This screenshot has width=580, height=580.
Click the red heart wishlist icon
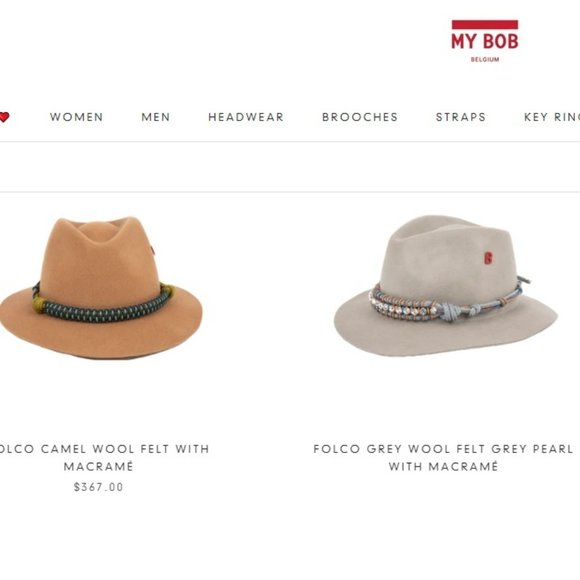pos(4,117)
